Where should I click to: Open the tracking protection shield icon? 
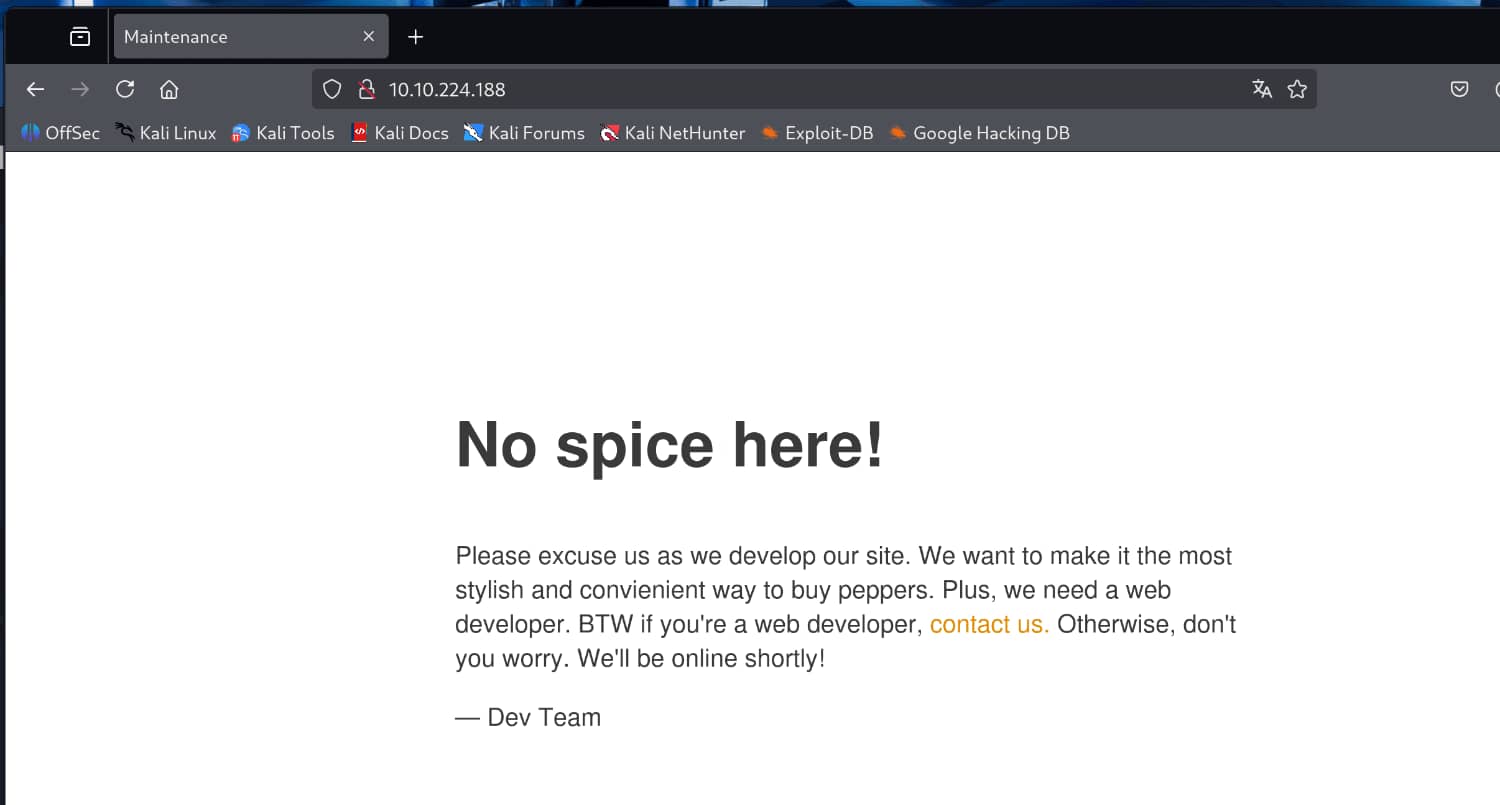[332, 90]
